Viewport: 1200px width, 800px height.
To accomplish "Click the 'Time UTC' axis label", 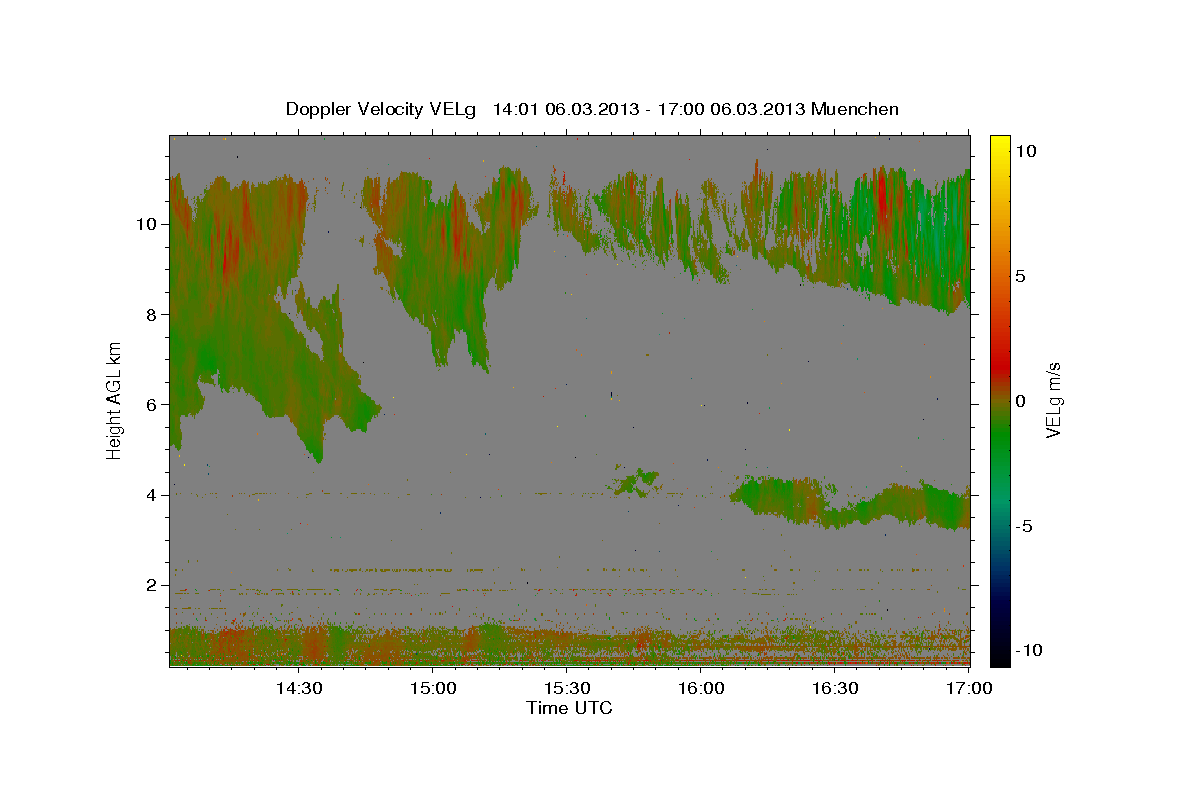I will (569, 708).
